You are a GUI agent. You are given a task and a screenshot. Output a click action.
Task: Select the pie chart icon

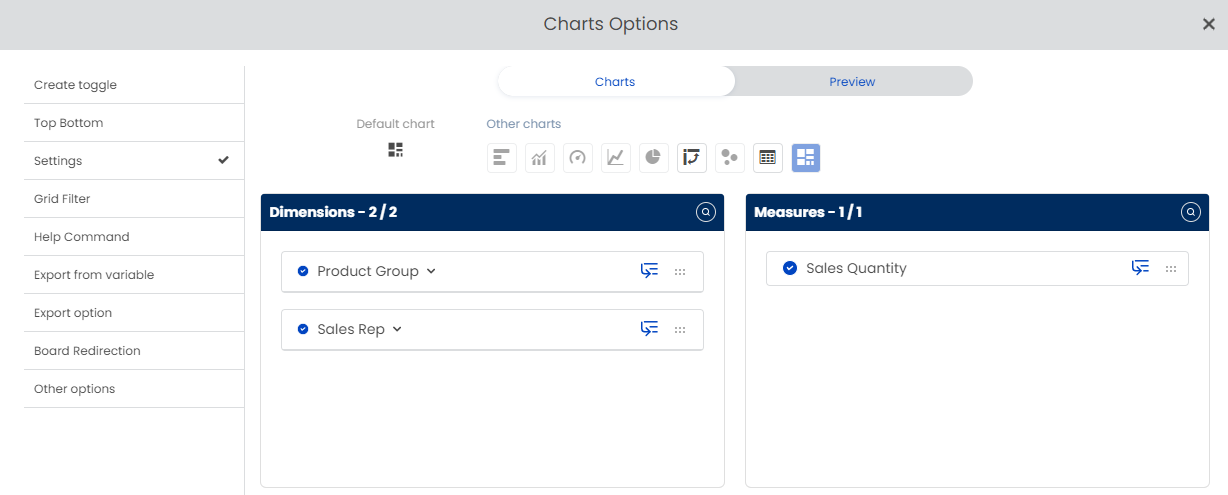click(x=654, y=158)
